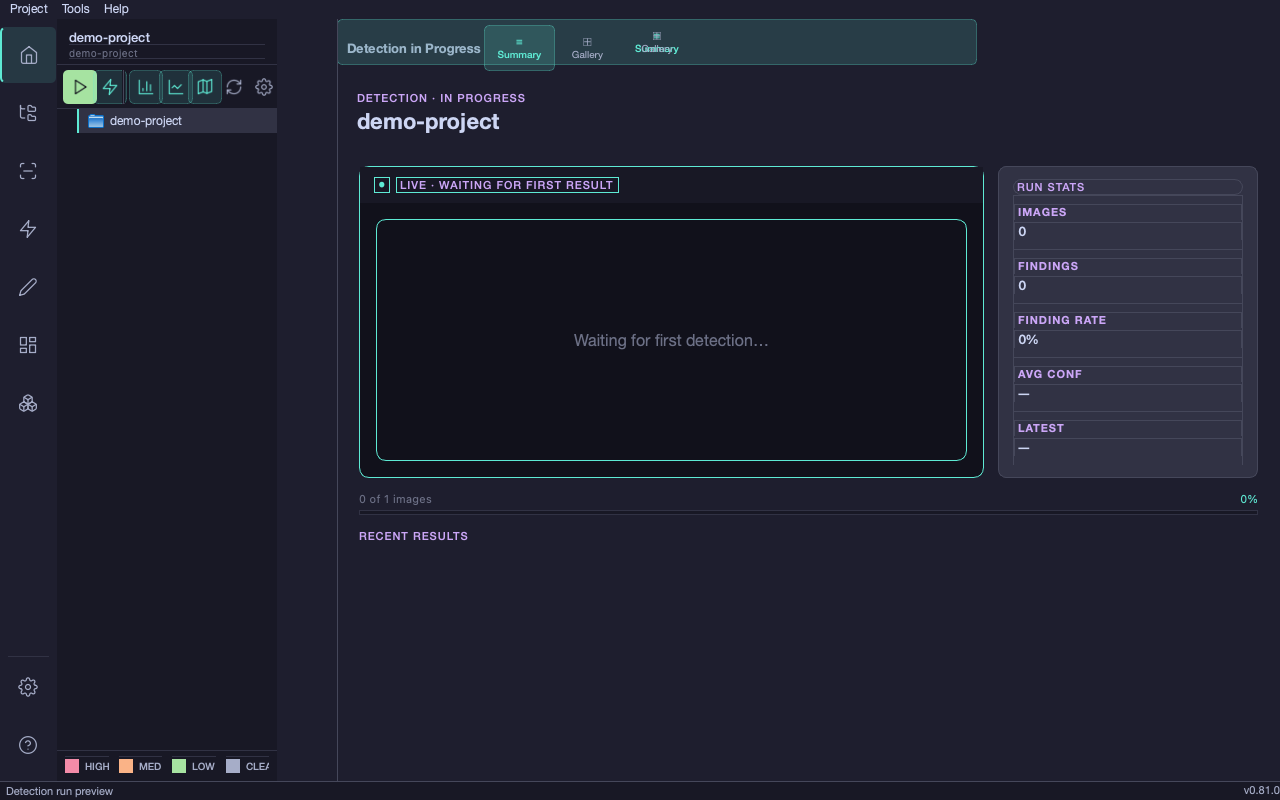Select demo-project tree row
1280x800 pixels.
(x=177, y=121)
